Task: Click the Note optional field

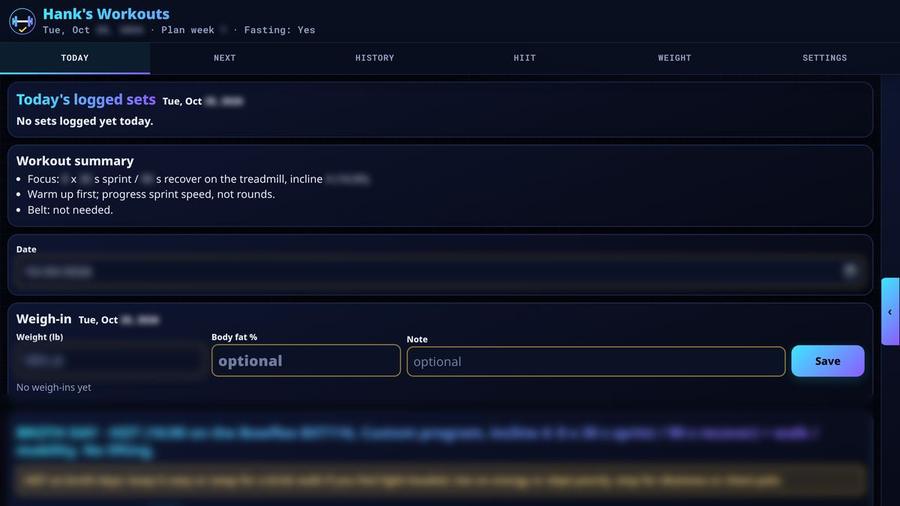Action: pos(596,361)
